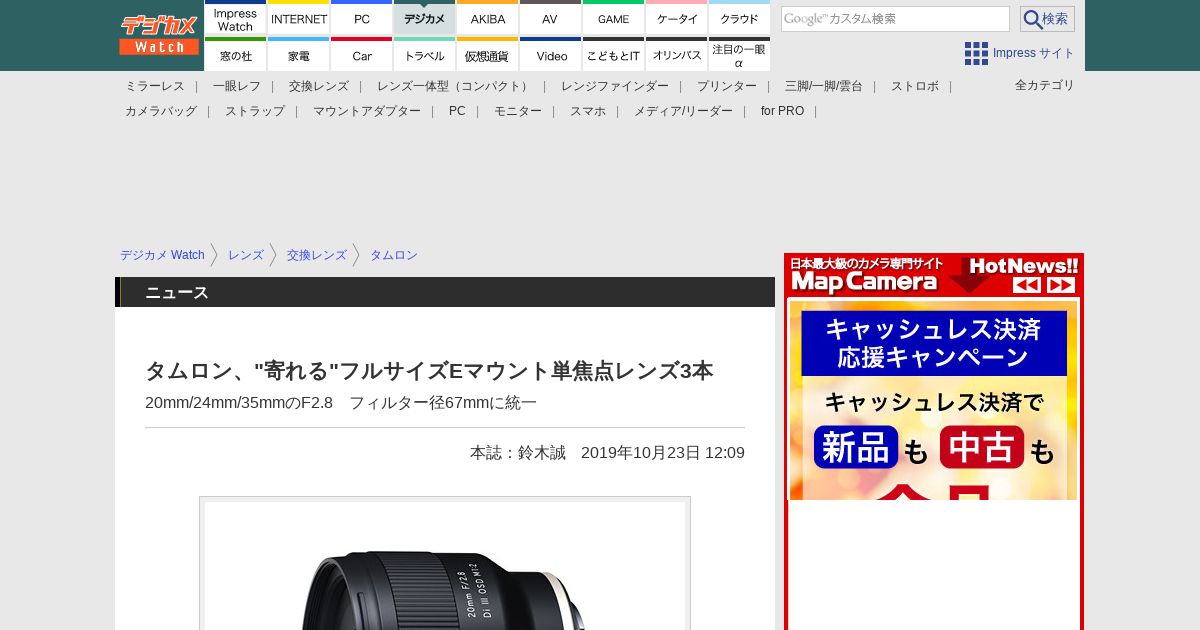Open the ストラップ category
Image resolution: width=1200 pixels, height=630 pixels.
[255, 111]
